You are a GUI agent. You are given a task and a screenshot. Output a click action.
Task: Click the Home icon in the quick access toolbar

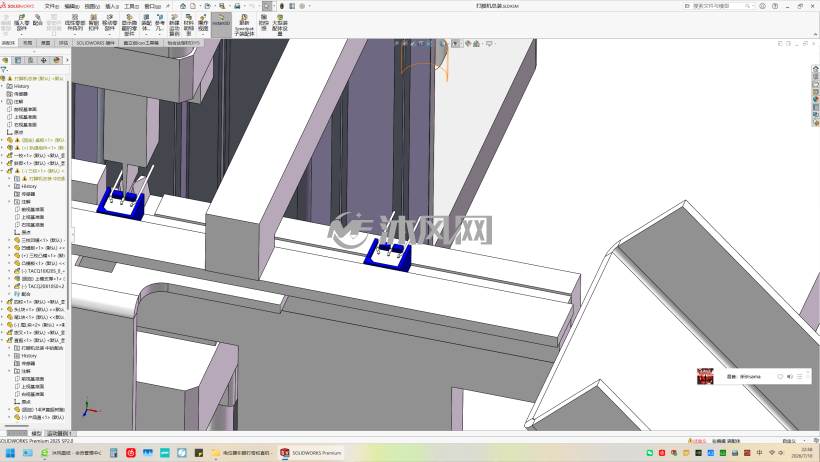[183, 6]
